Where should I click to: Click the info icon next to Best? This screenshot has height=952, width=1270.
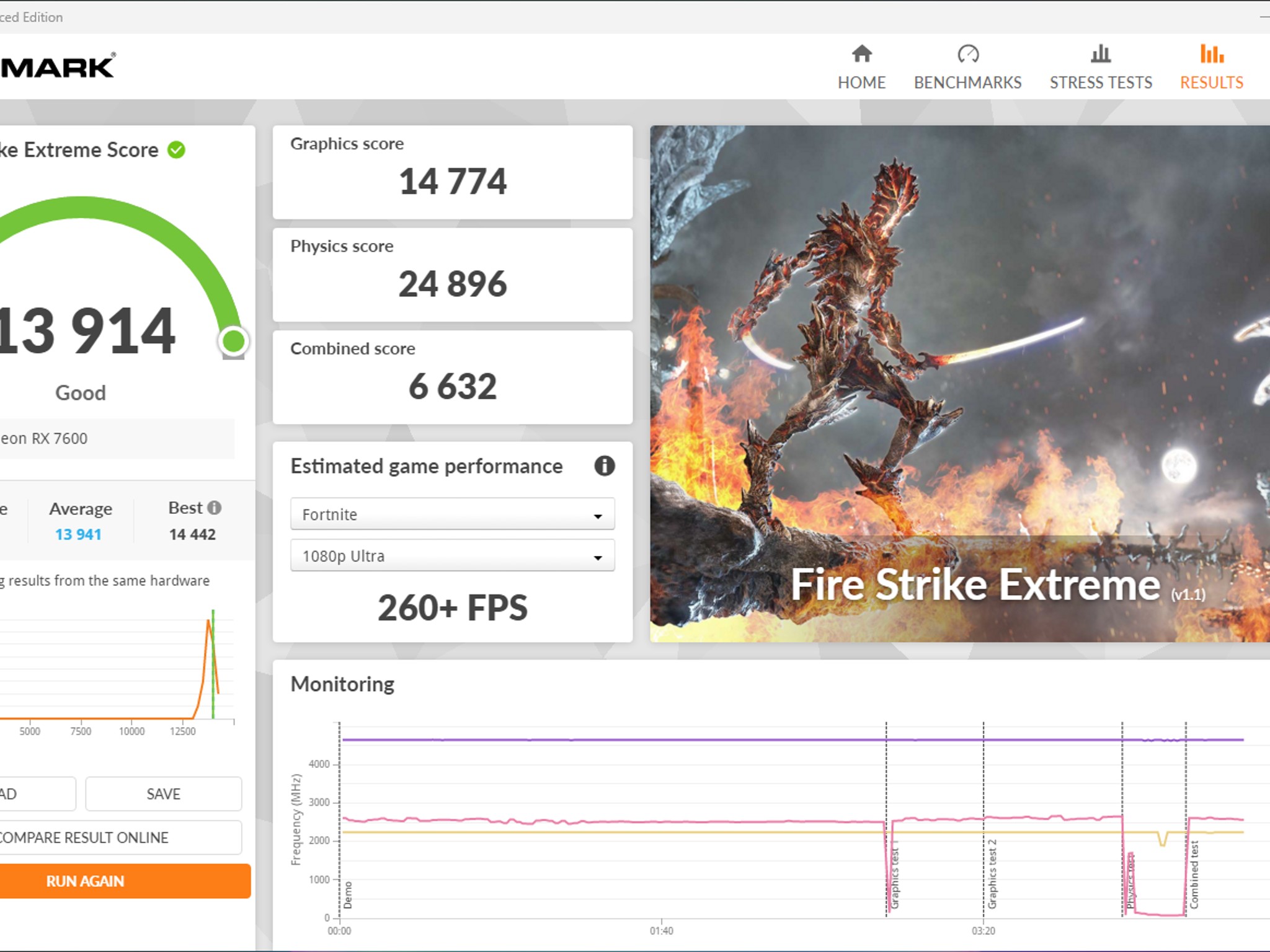(215, 508)
